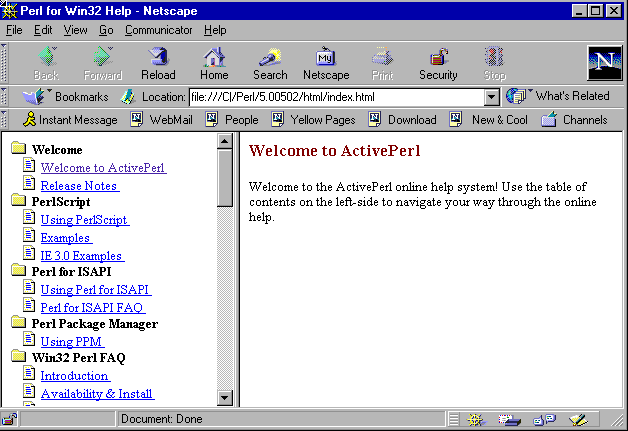Screen dimensions: 628x431
Task: Click the Netscape N logo
Action: [x=603, y=63]
